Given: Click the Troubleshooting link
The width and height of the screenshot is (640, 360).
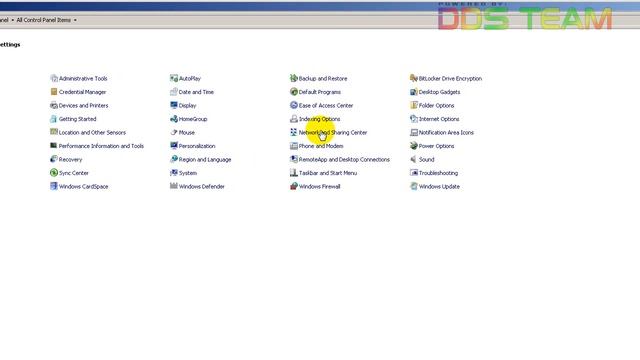Looking at the screenshot, I should pyautogui.click(x=438, y=173).
